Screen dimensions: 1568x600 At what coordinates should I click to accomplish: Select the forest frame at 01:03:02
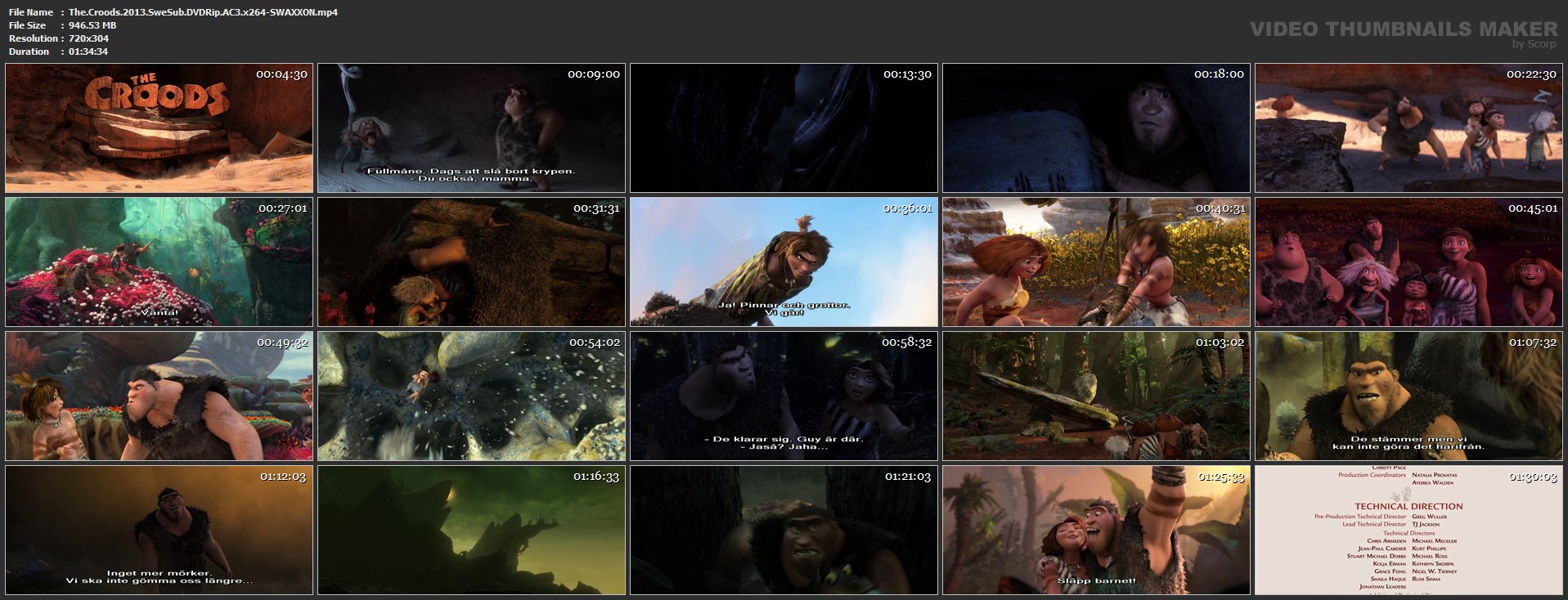1096,396
